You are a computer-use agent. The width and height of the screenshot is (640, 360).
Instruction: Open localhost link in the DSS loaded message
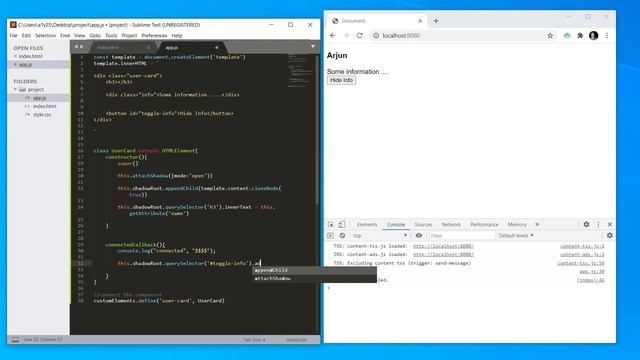pos(443,255)
